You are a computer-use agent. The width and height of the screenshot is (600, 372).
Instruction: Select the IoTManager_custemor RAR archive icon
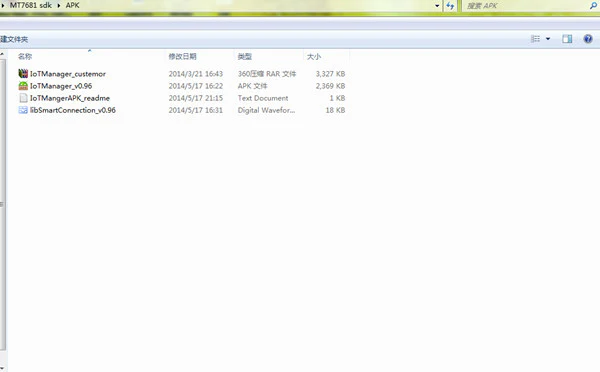tap(23, 73)
